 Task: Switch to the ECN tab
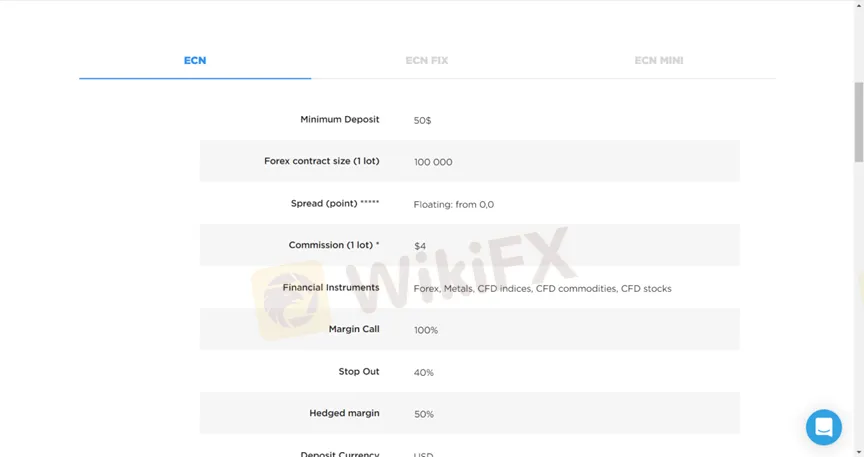pos(195,61)
